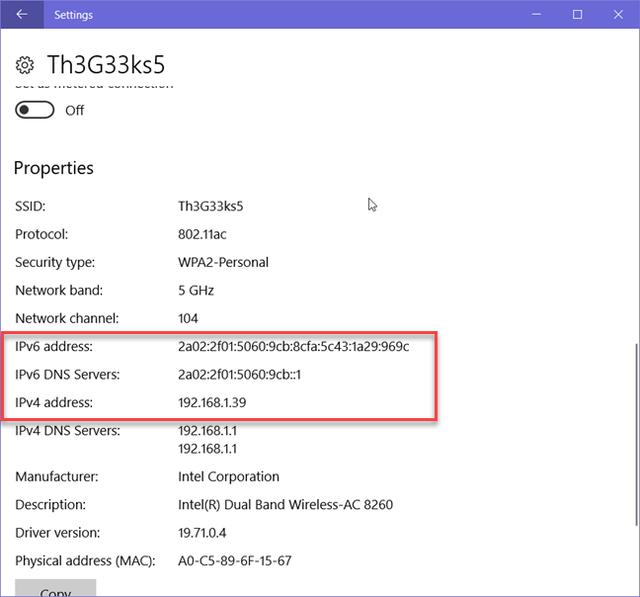
Task: Minimize the Settings window
Action: [x=531, y=14]
